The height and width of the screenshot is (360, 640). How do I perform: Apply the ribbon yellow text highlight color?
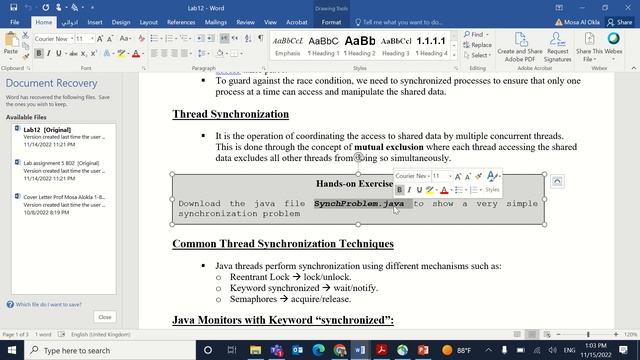pos(121,53)
